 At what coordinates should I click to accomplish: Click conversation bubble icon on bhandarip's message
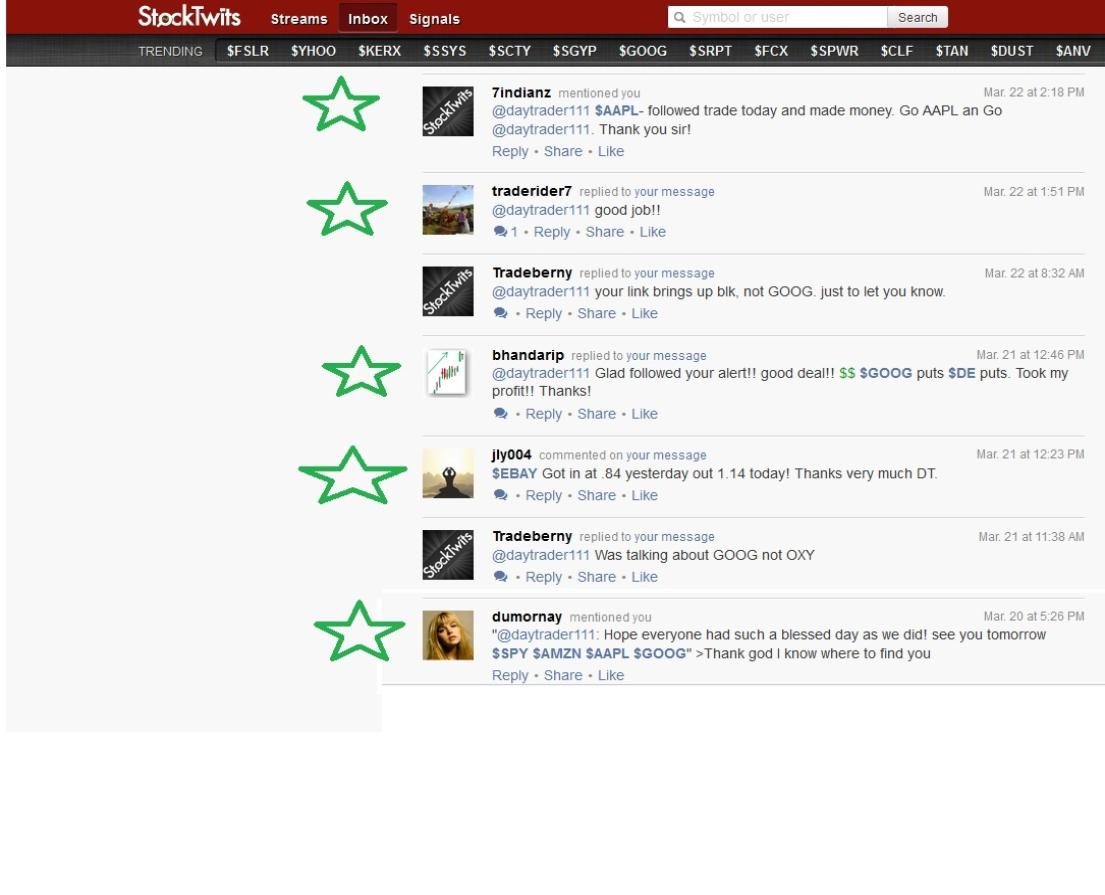500,414
